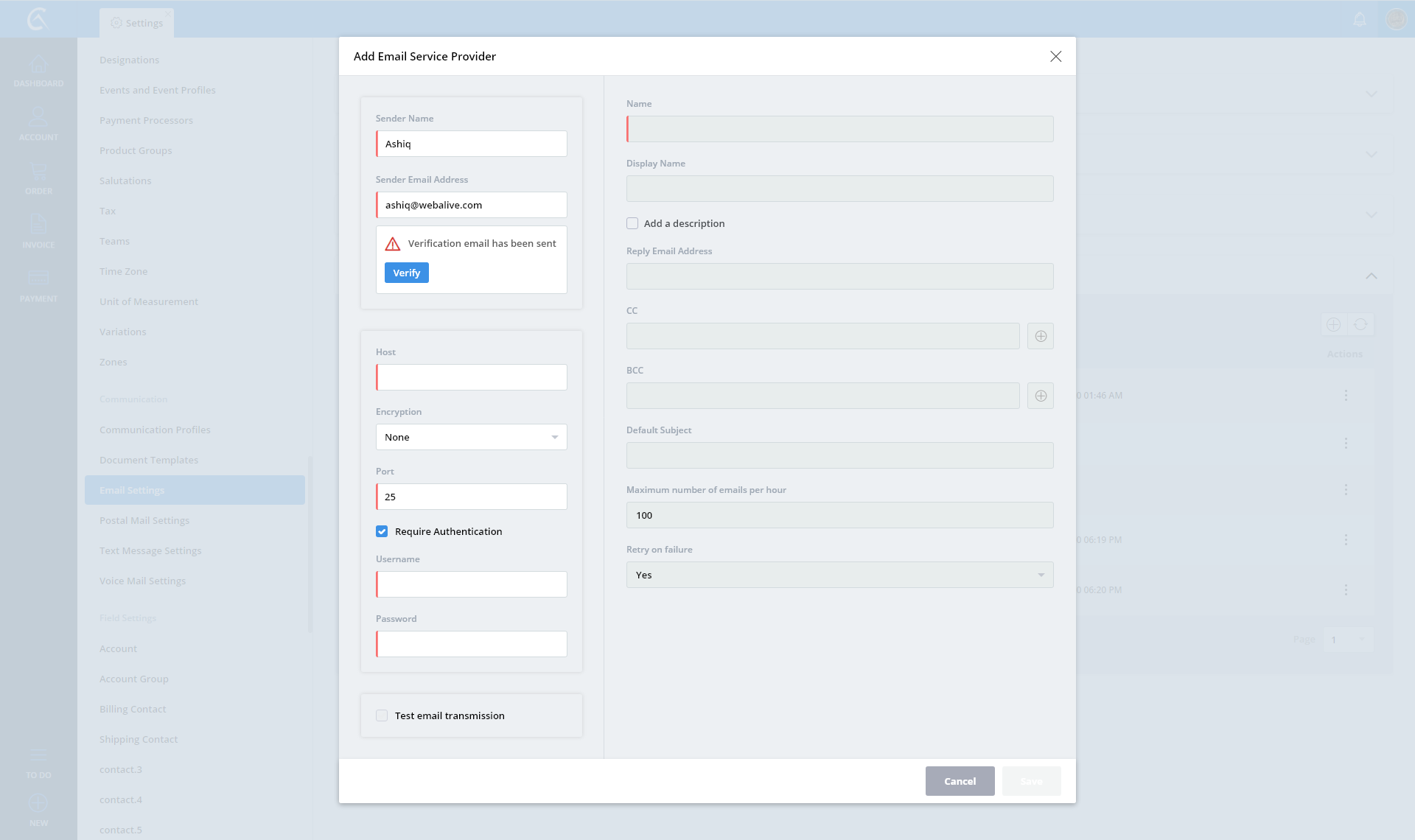Click the notification bell icon
The image size is (1415, 840).
pyautogui.click(x=1360, y=19)
